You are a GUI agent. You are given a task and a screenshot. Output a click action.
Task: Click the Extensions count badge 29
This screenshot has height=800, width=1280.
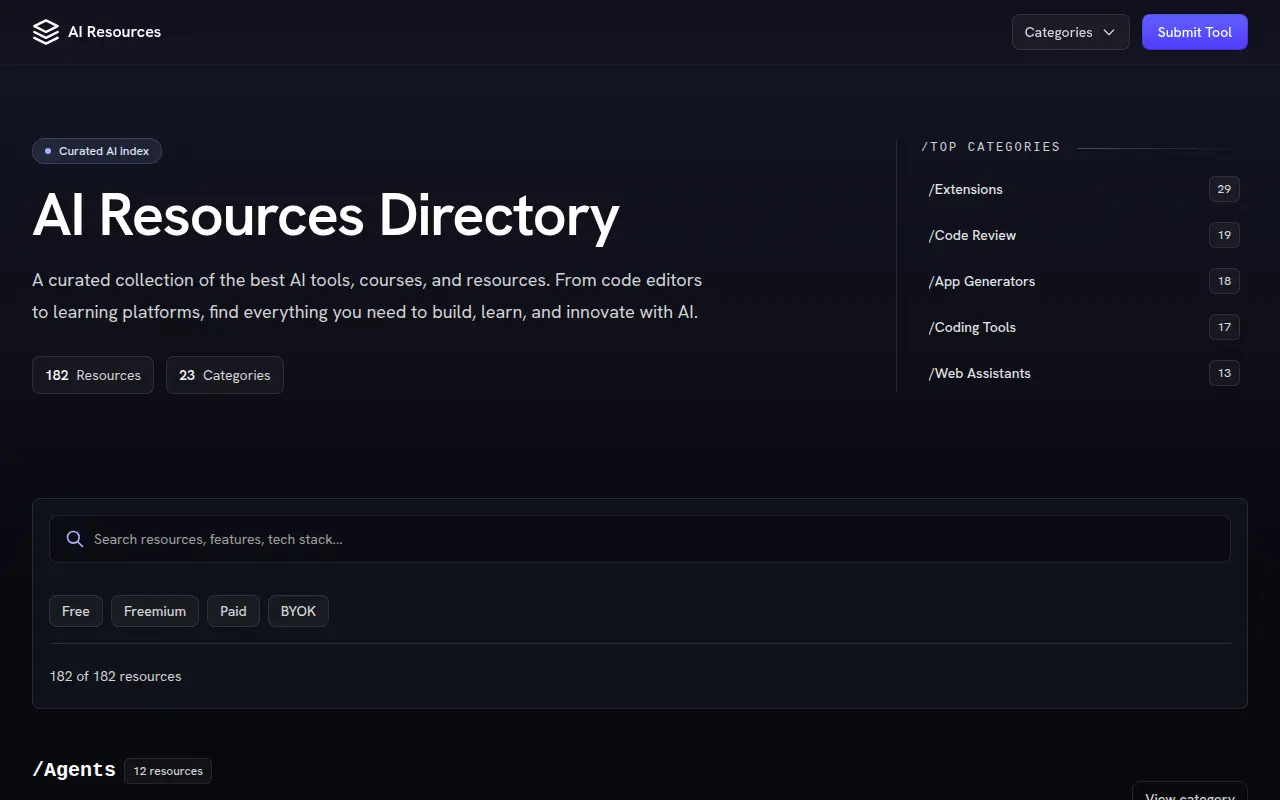1224,189
